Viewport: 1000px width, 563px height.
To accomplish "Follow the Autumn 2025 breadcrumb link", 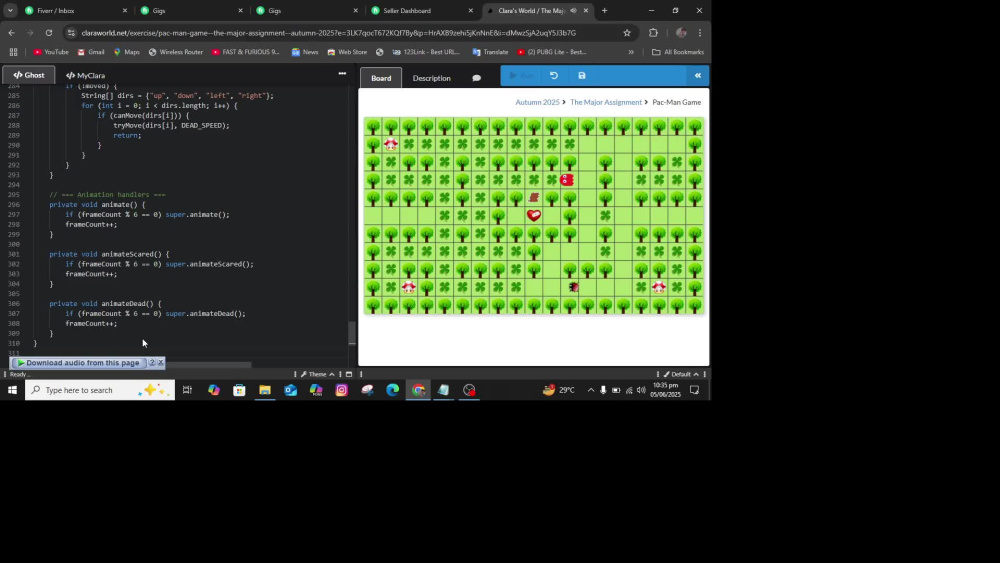I will pos(537,102).
